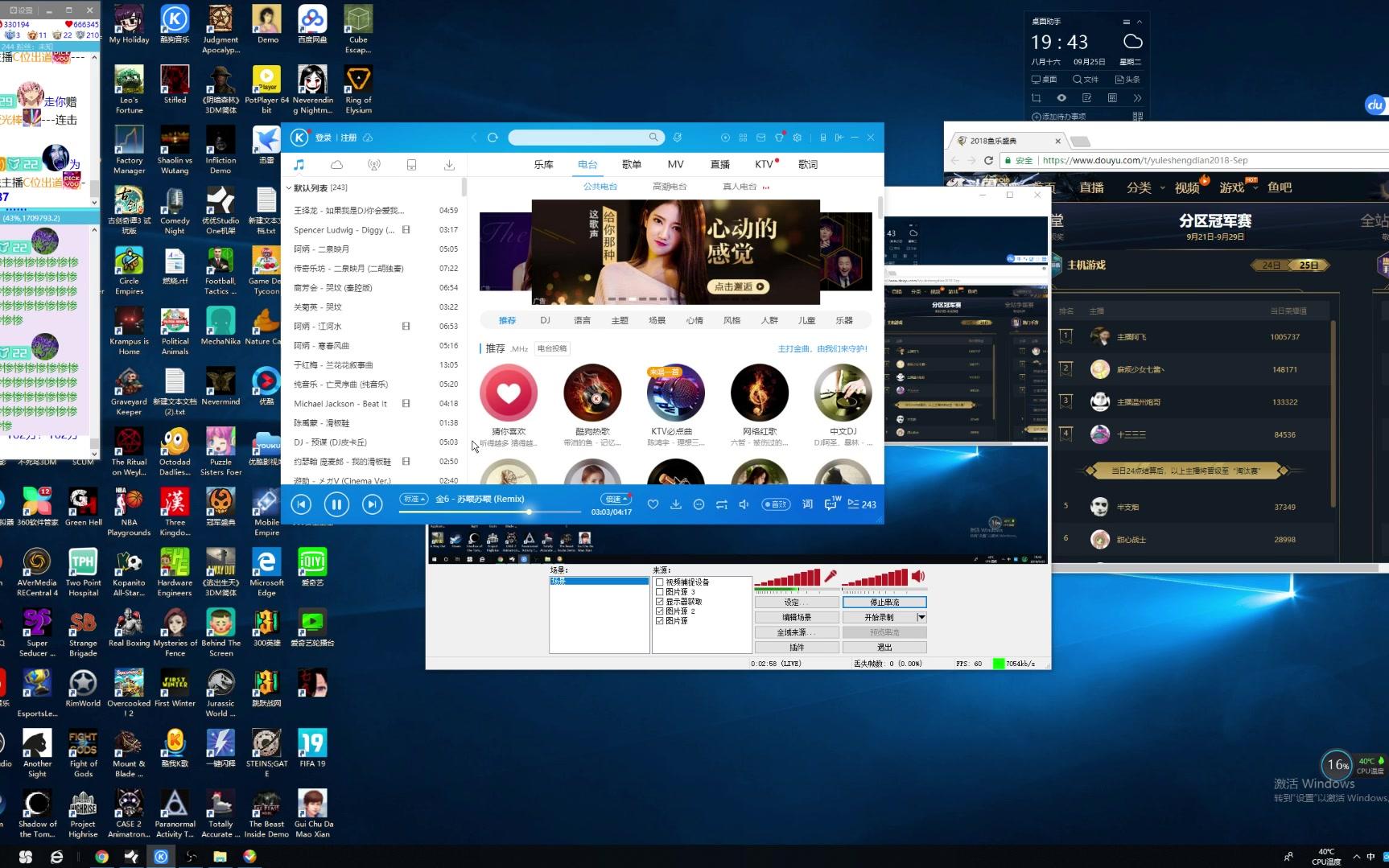Switch to the 直播 tab in KuGou

tap(719, 164)
